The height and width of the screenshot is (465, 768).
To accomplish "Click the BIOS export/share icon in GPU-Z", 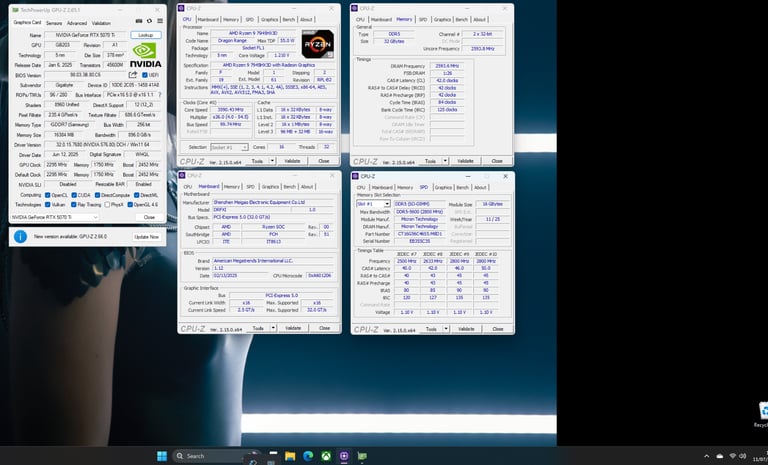I will pyautogui.click(x=133, y=75).
